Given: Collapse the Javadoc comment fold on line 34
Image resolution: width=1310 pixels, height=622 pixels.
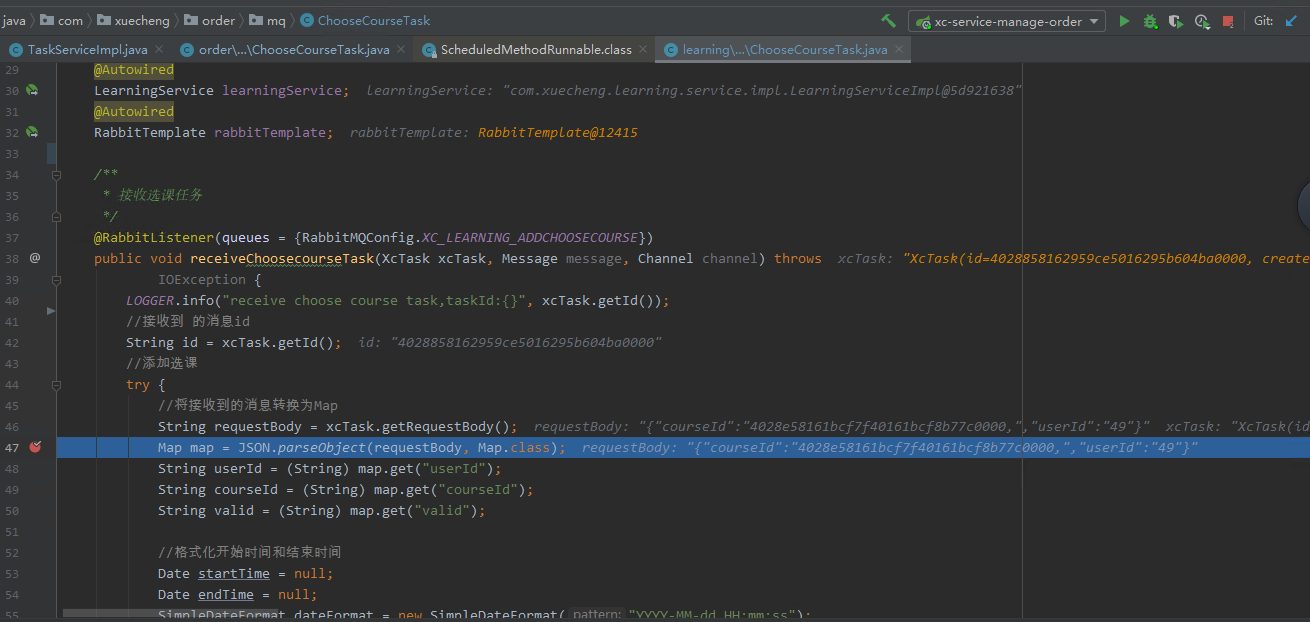Looking at the screenshot, I should click(x=57, y=174).
